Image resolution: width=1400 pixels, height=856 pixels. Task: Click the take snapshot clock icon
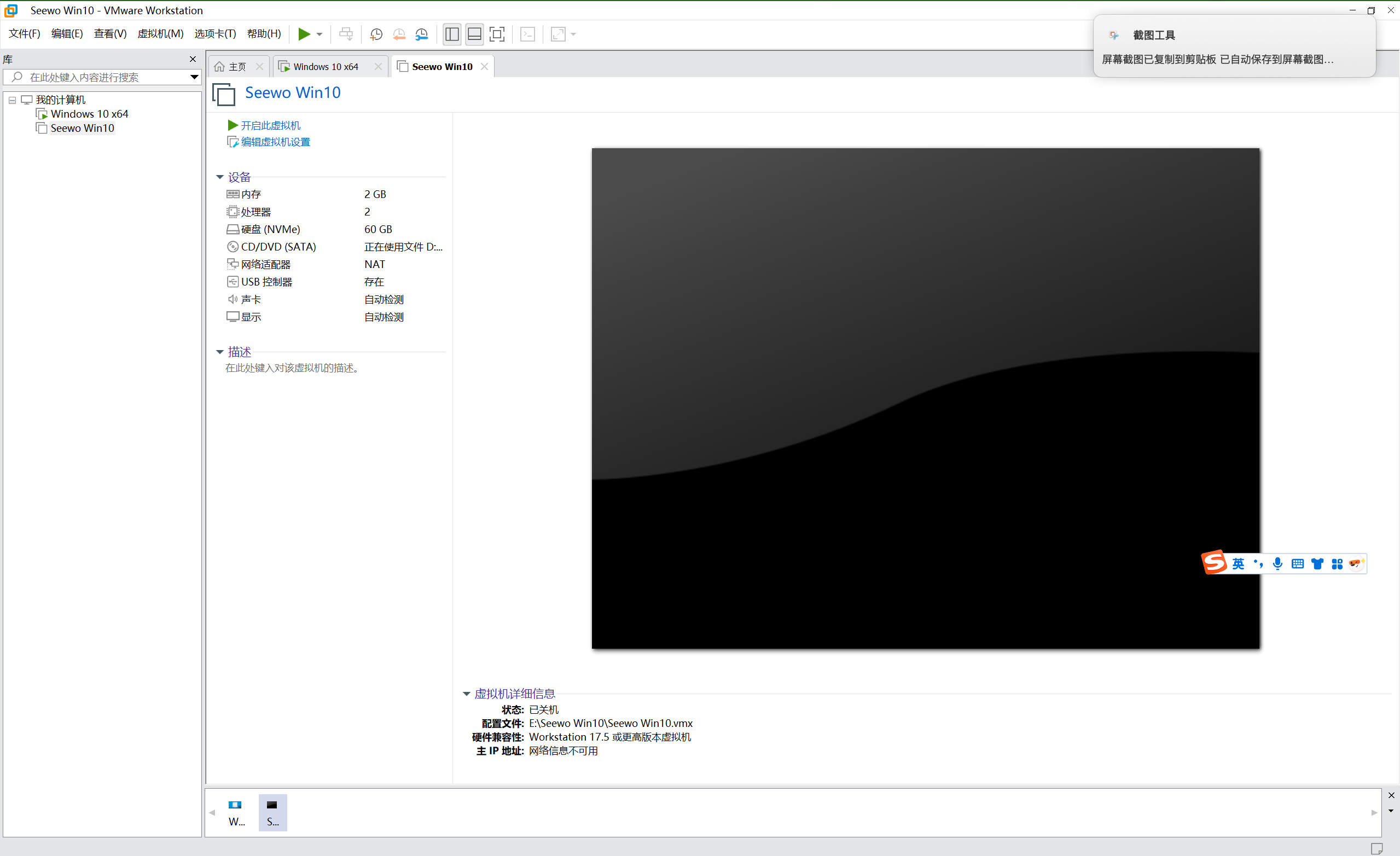pos(375,34)
